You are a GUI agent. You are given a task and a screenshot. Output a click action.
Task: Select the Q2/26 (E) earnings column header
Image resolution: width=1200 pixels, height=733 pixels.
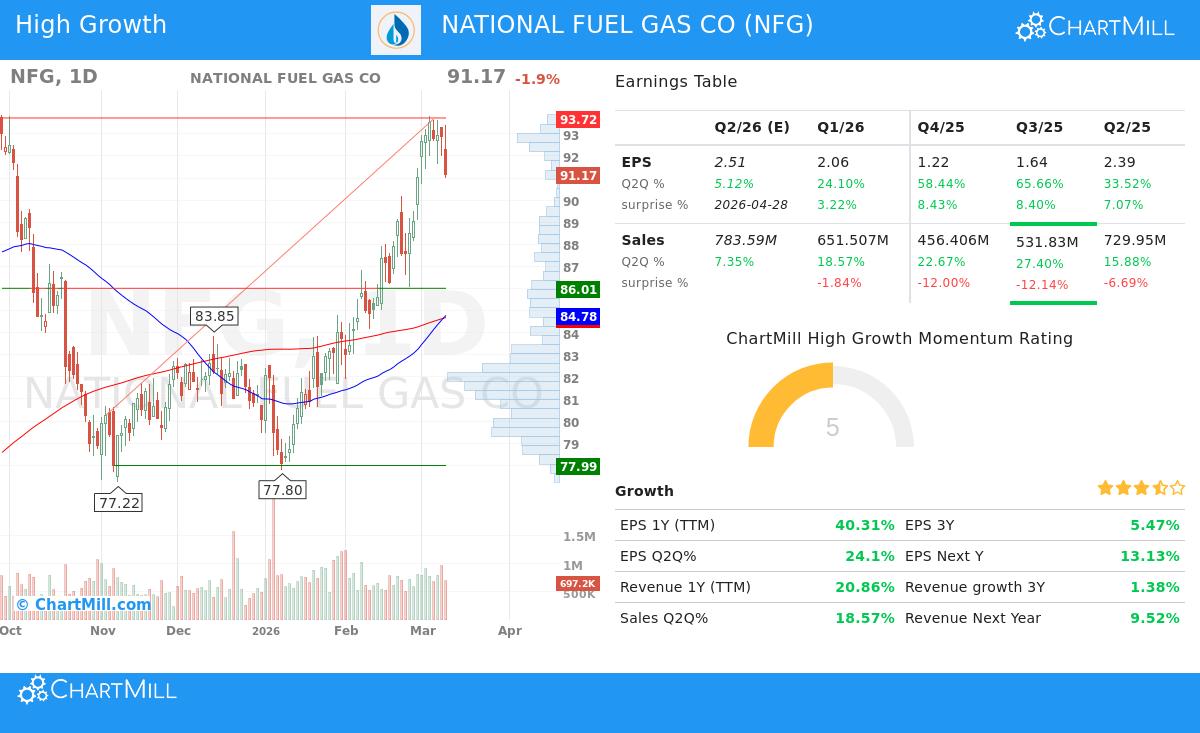point(752,127)
